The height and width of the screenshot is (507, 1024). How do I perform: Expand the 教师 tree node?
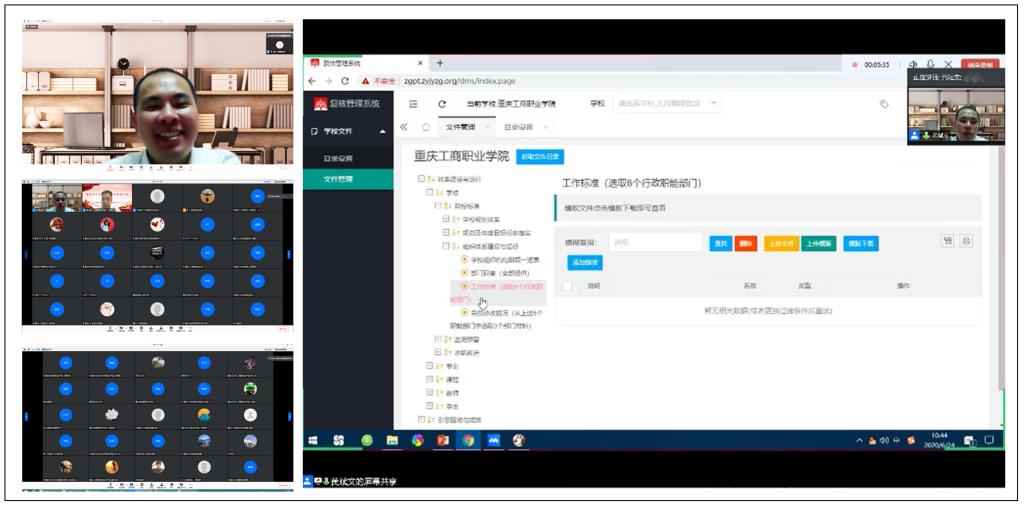click(x=430, y=393)
